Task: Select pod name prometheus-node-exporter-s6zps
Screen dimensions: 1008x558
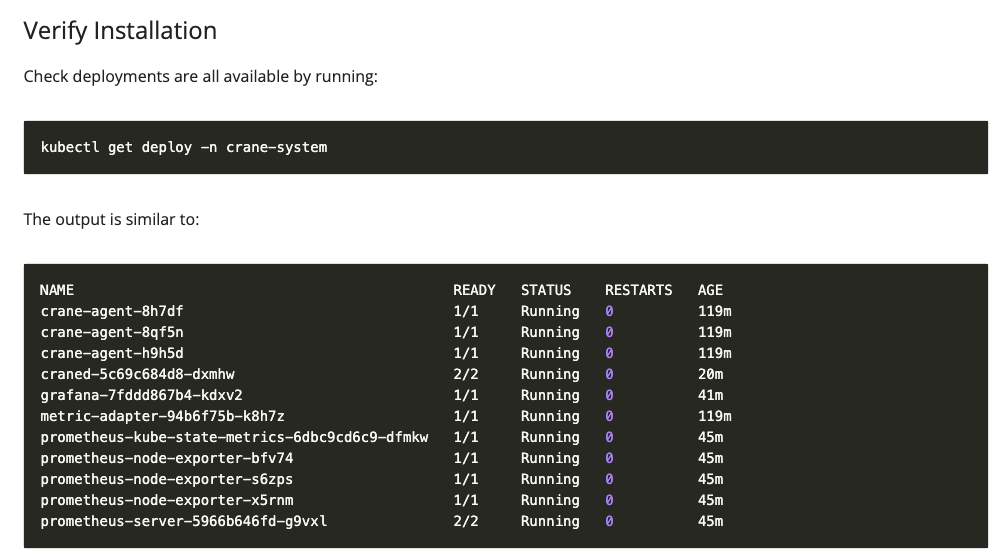Action: 167,480
